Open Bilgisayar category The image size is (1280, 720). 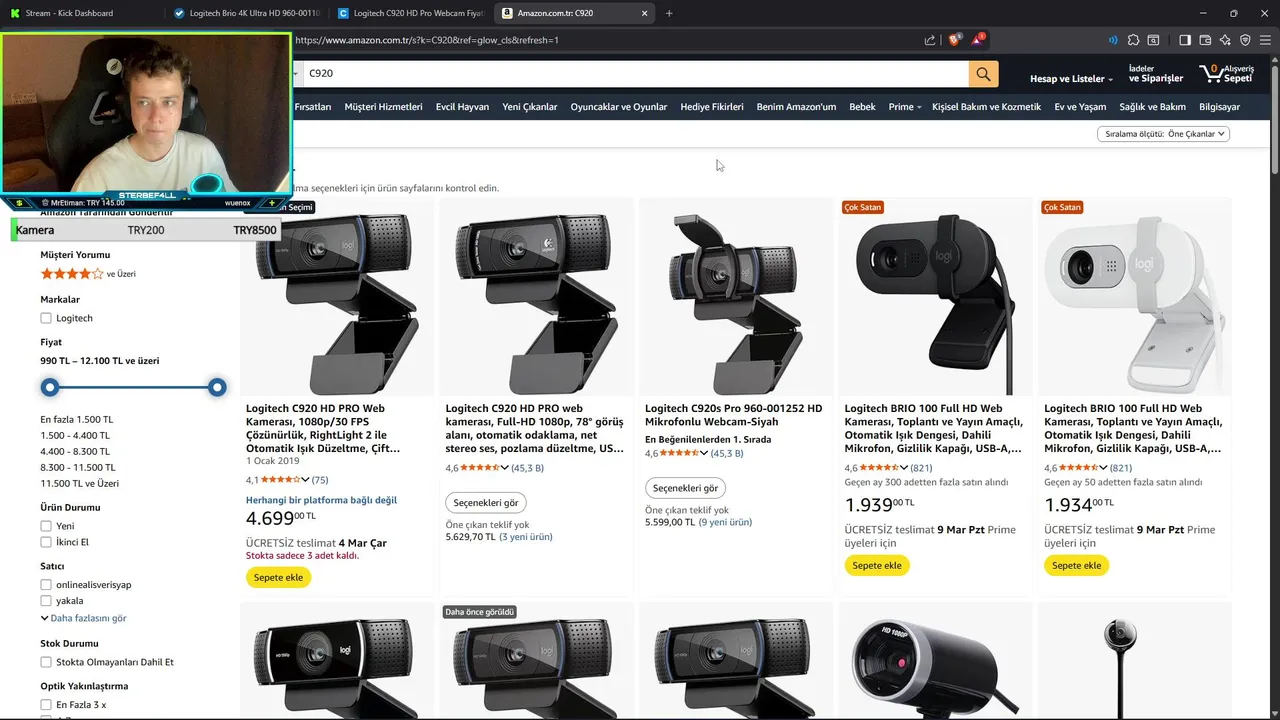pyautogui.click(x=1219, y=107)
